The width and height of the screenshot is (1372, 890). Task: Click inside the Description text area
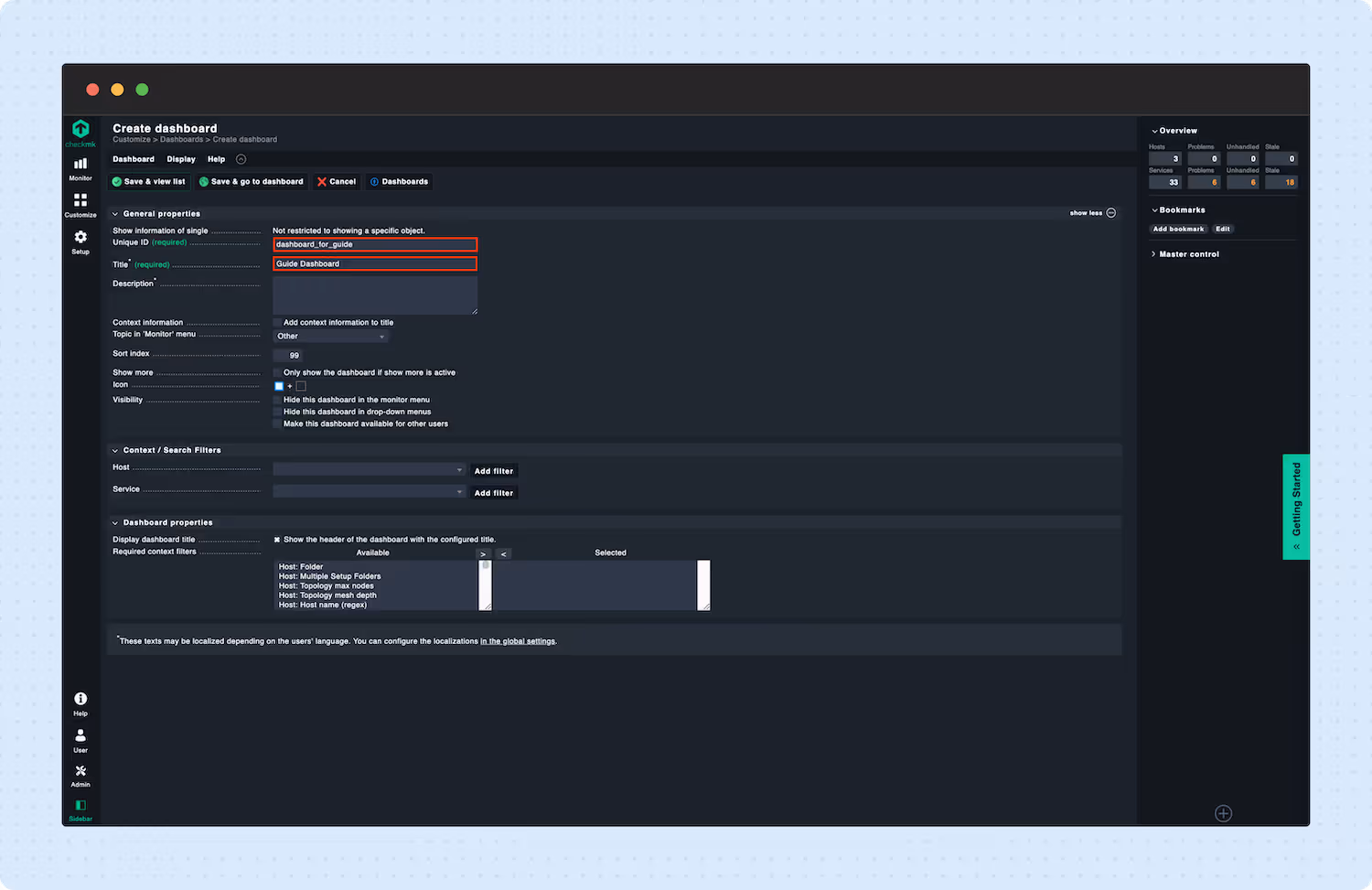point(375,295)
